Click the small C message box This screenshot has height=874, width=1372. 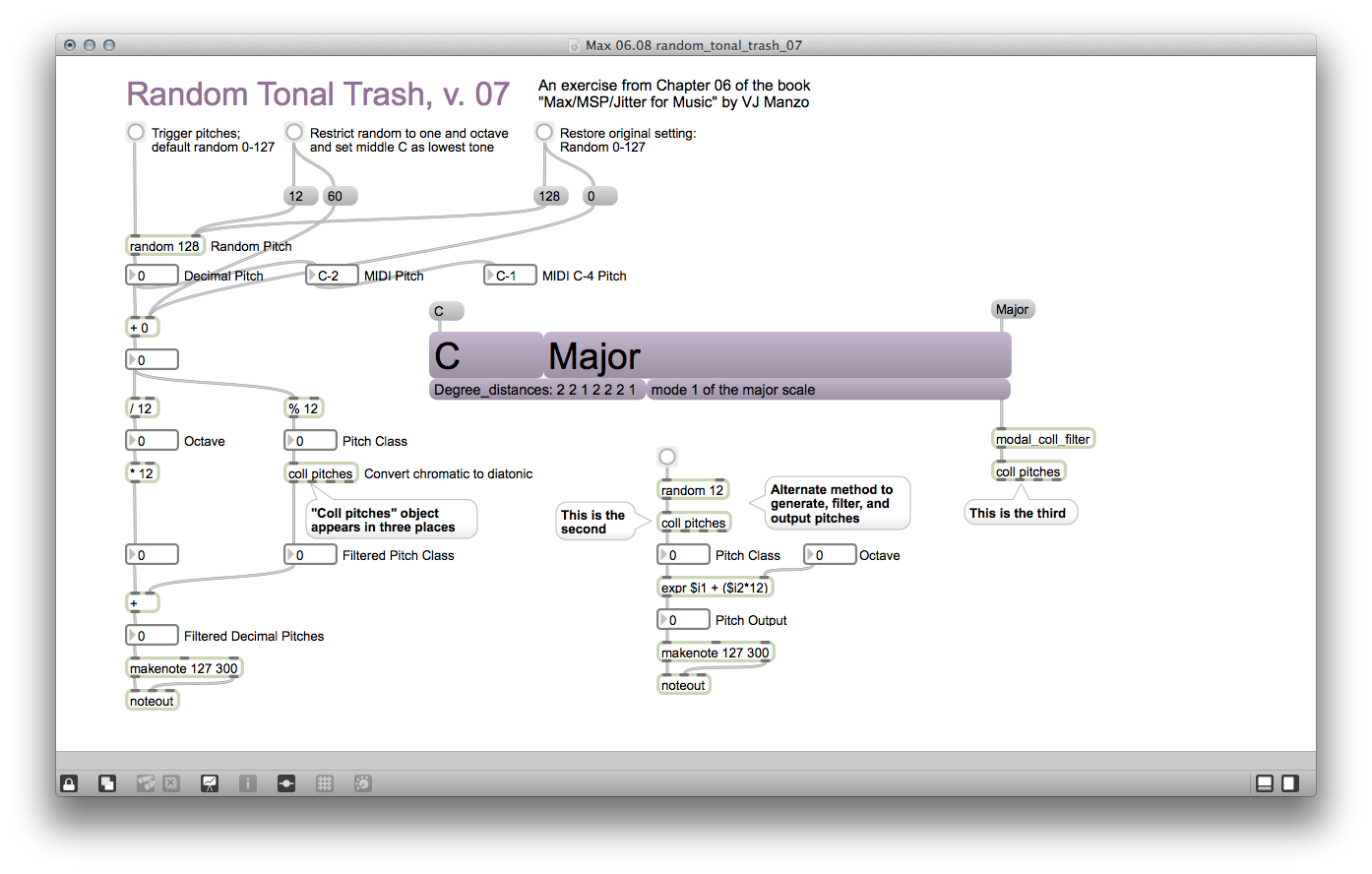(447, 311)
